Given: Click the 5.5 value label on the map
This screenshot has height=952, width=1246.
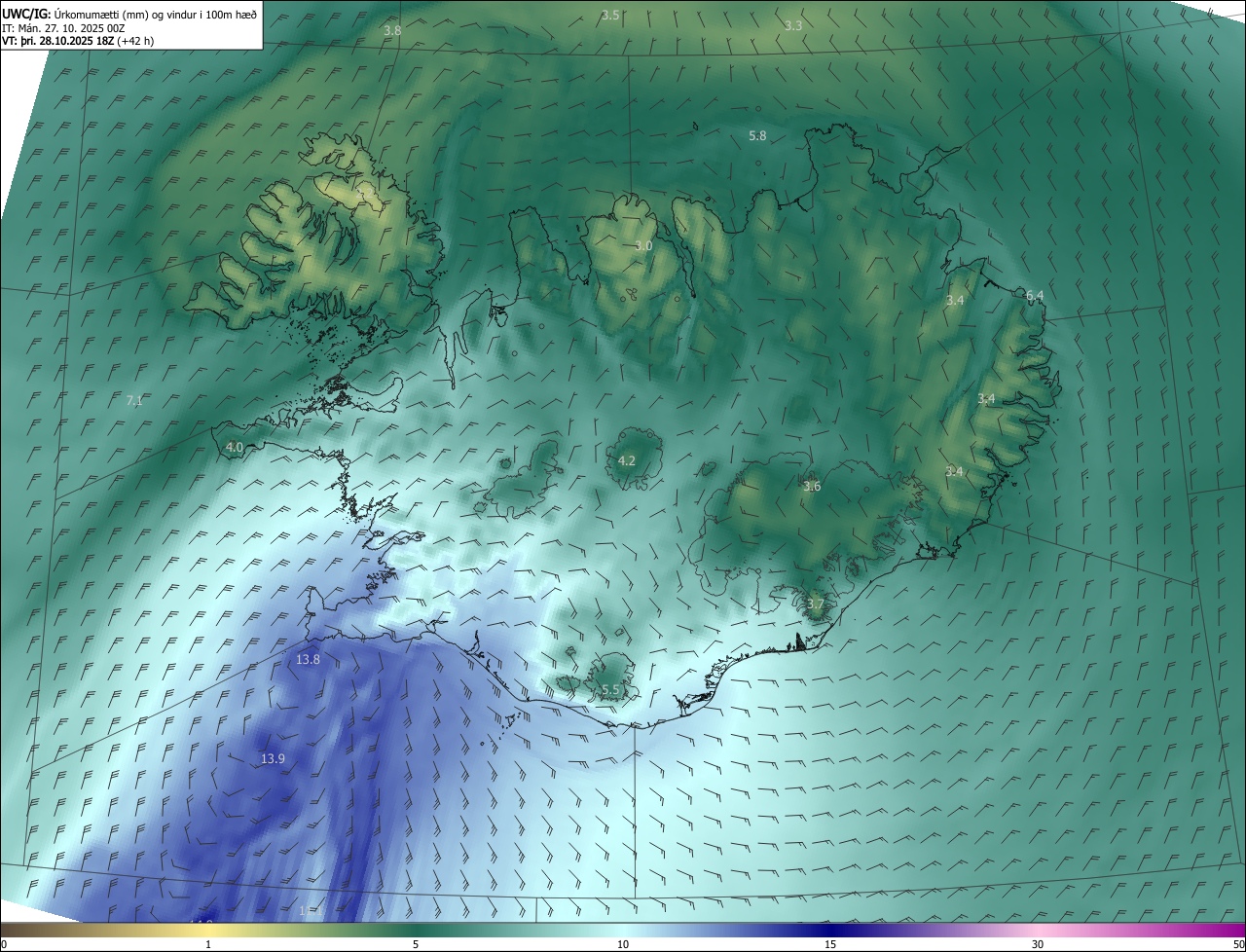Looking at the screenshot, I should [610, 690].
